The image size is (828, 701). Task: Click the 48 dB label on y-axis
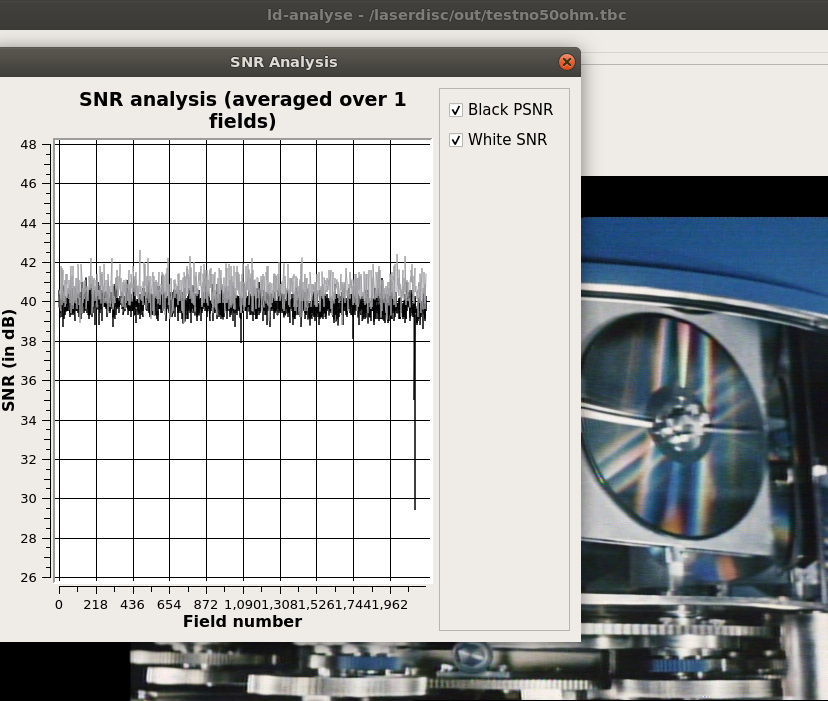[x=28, y=145]
